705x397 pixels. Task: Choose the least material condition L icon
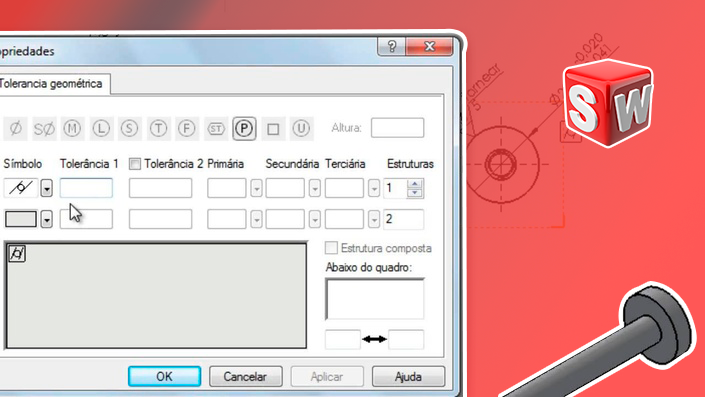click(x=101, y=129)
